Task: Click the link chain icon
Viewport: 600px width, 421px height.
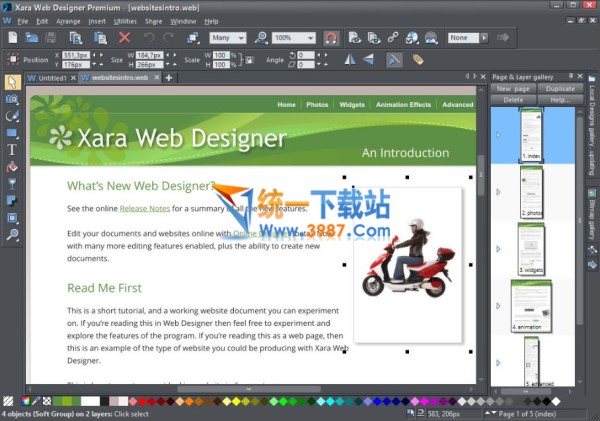Action: pos(393,38)
